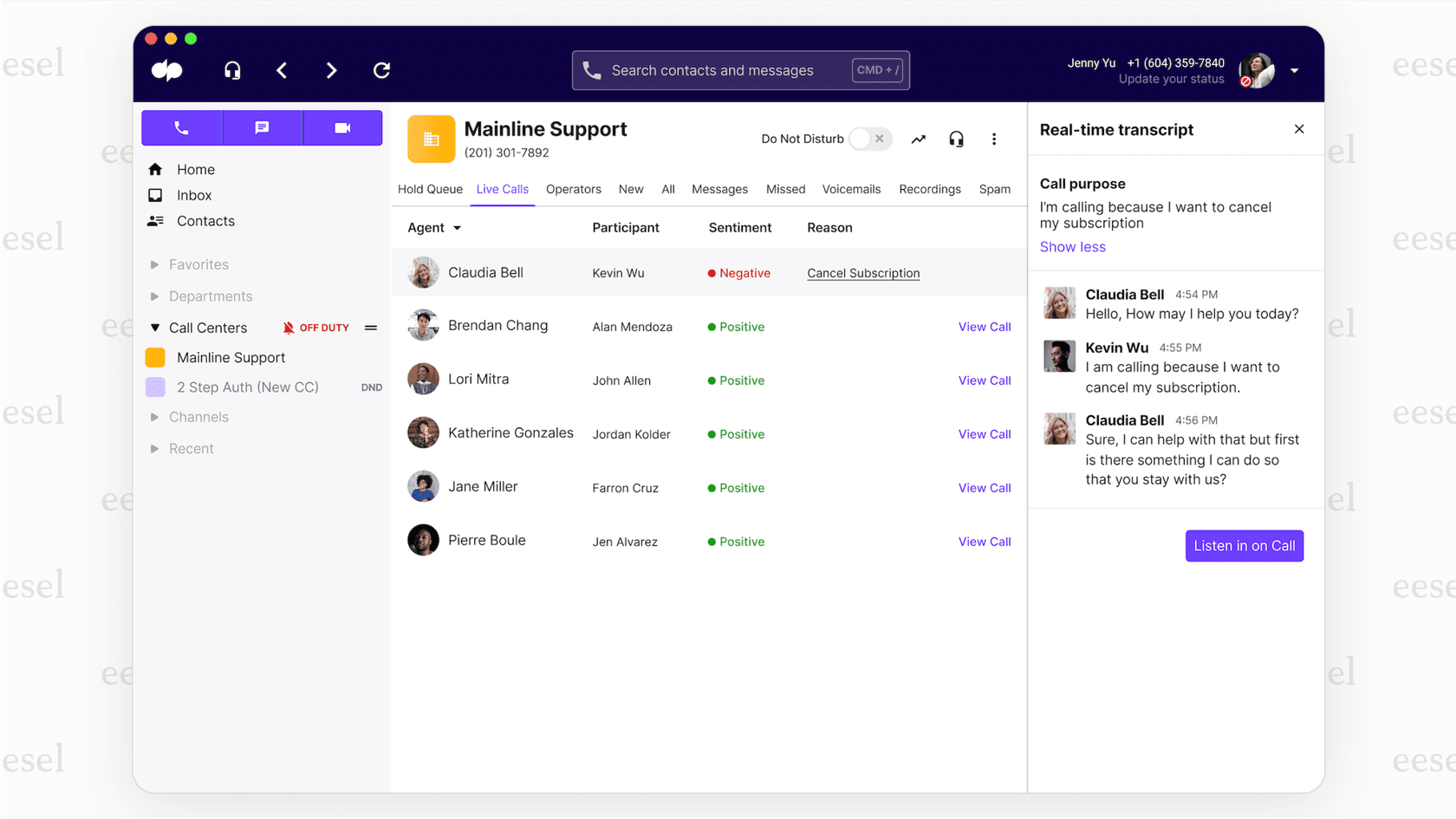Image resolution: width=1456 pixels, height=819 pixels.
Task: Open the Missed tab
Action: [x=786, y=189]
